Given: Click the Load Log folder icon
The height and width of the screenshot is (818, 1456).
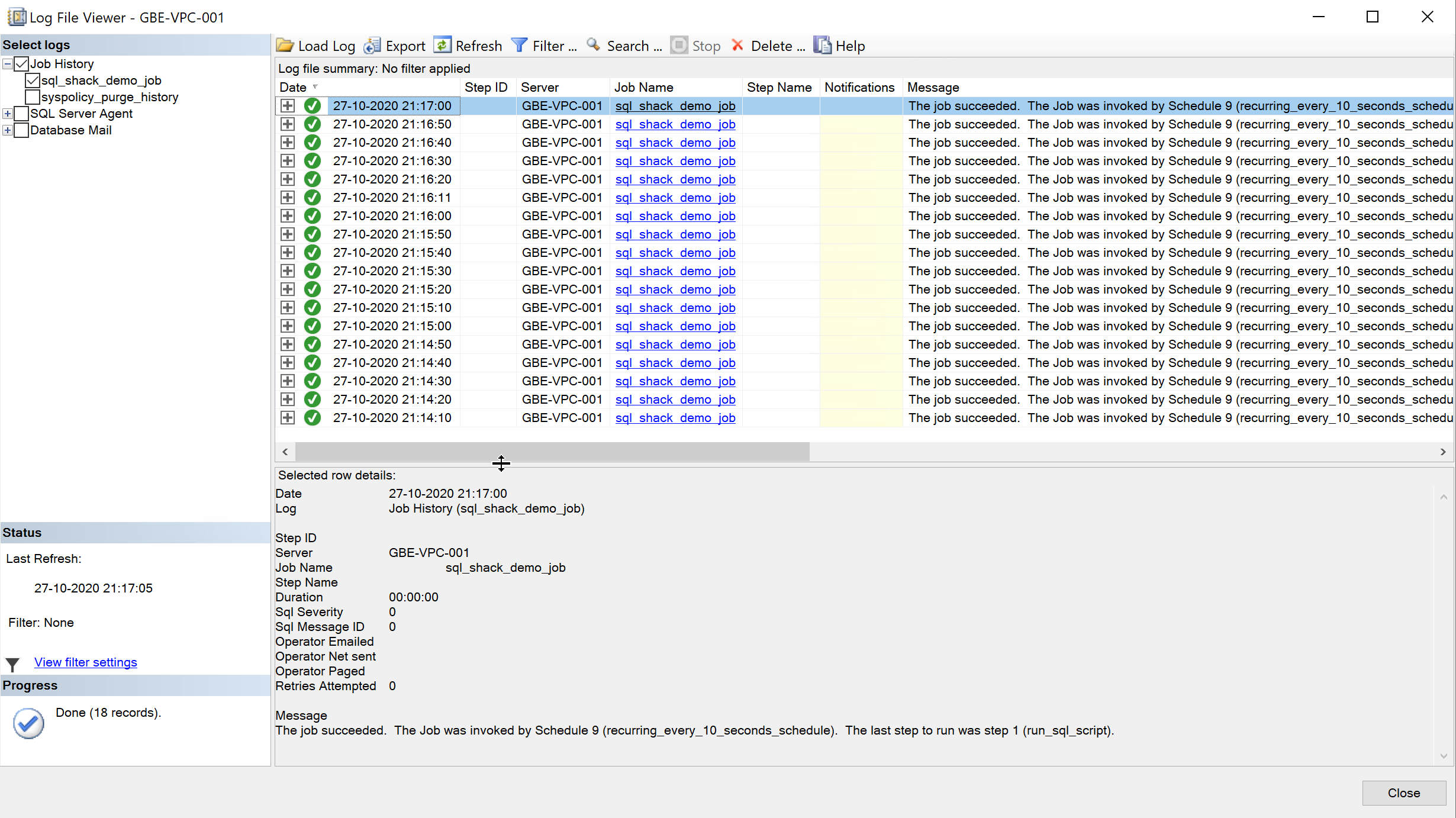Looking at the screenshot, I should pyautogui.click(x=285, y=46).
